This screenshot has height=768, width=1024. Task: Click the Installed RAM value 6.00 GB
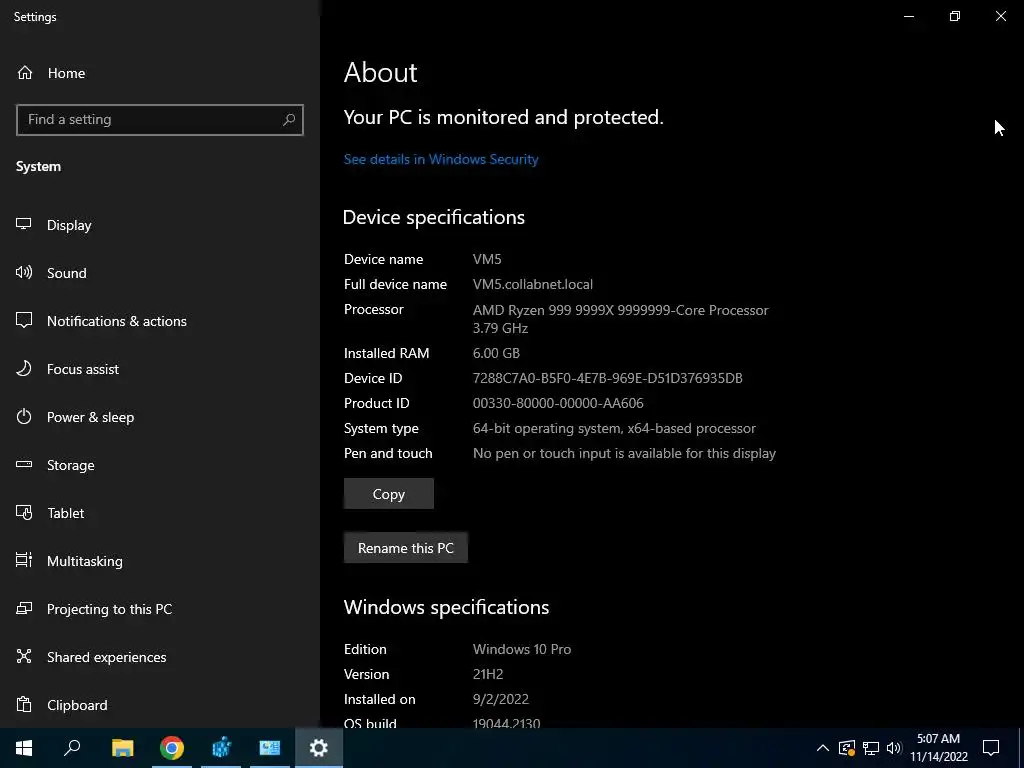coord(496,353)
